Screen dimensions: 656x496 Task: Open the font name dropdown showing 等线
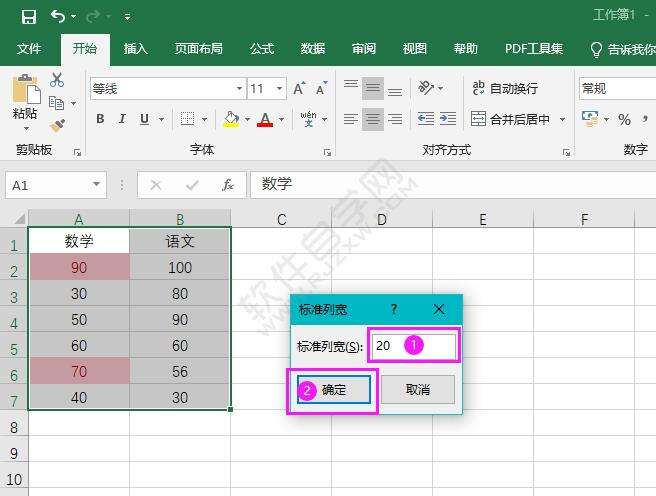(239, 89)
